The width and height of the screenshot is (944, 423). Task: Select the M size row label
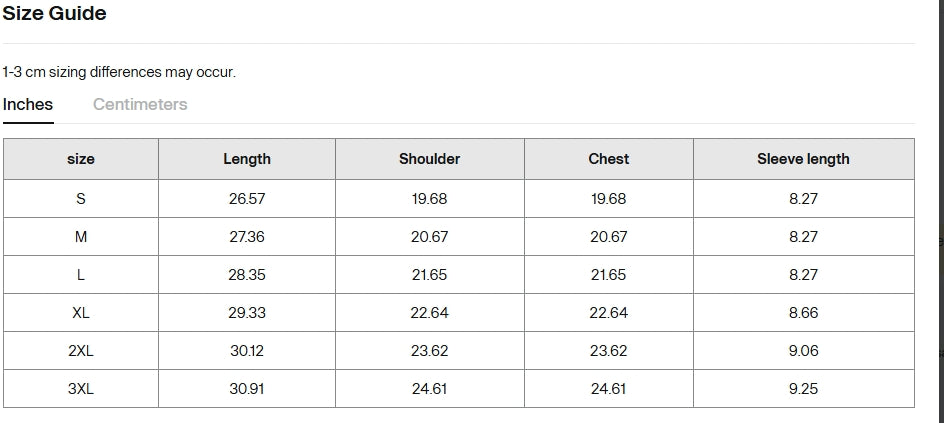point(81,237)
